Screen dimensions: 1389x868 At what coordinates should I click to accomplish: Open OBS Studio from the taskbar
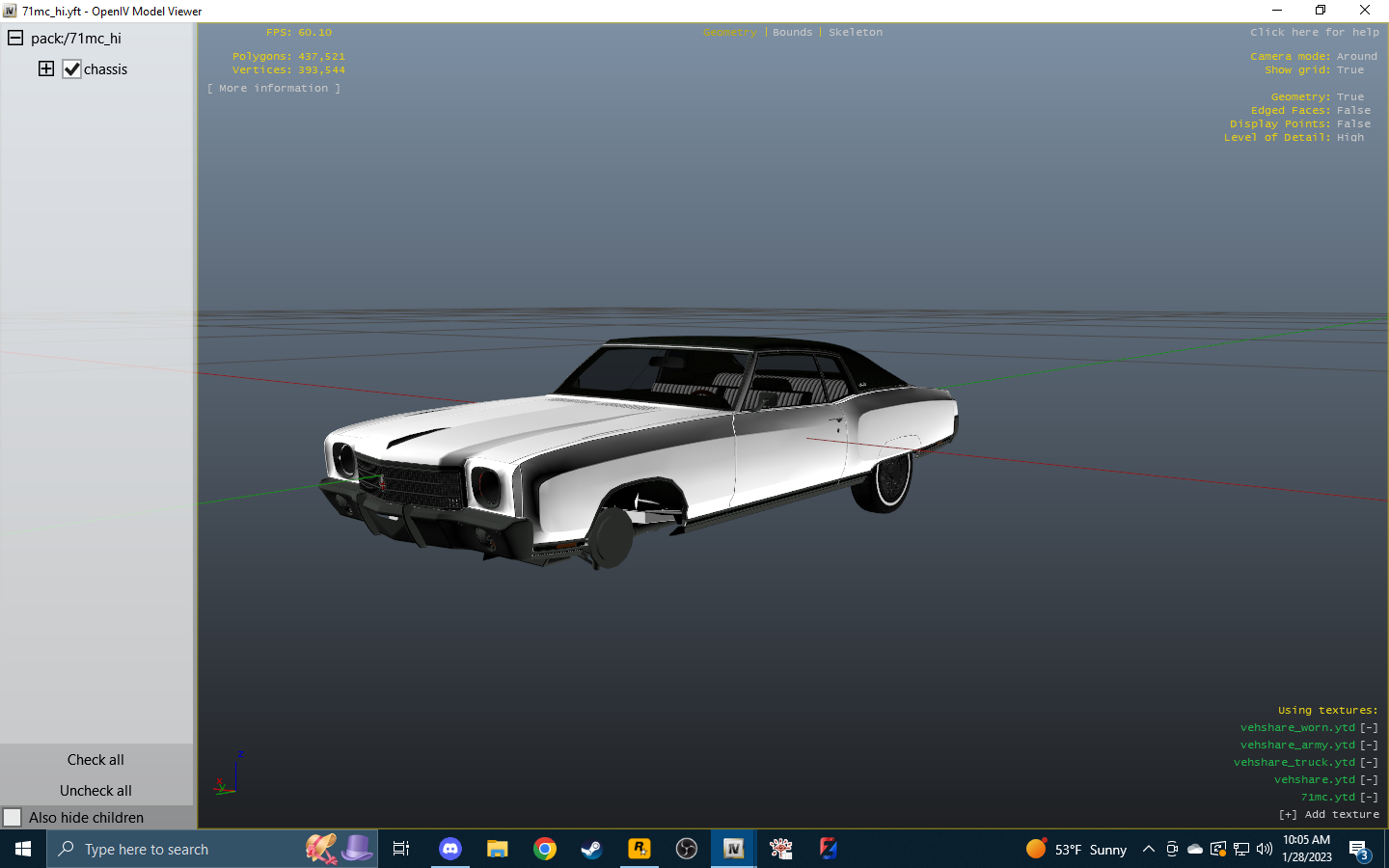pyautogui.click(x=686, y=849)
